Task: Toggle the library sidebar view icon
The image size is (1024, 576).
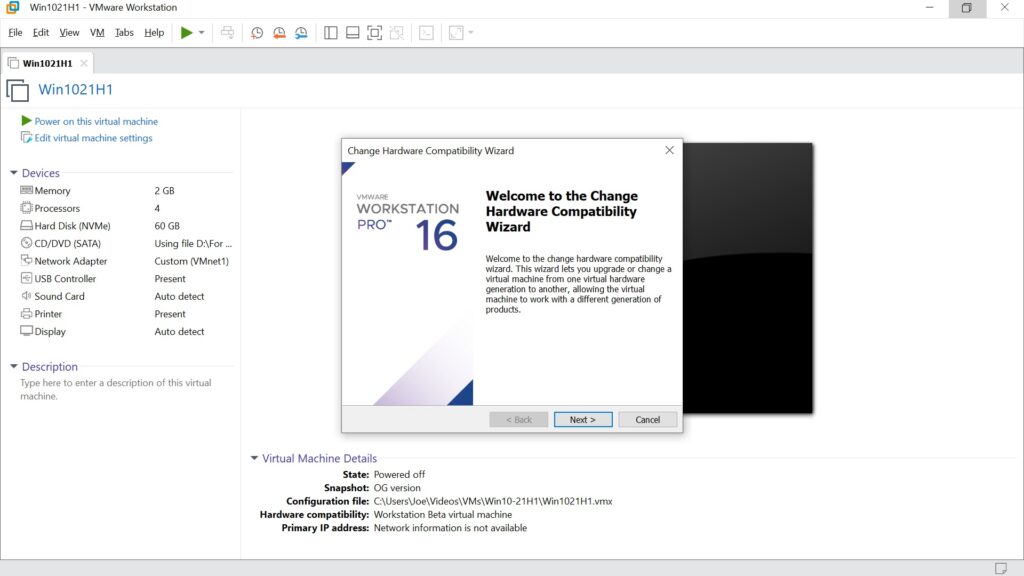Action: [331, 32]
